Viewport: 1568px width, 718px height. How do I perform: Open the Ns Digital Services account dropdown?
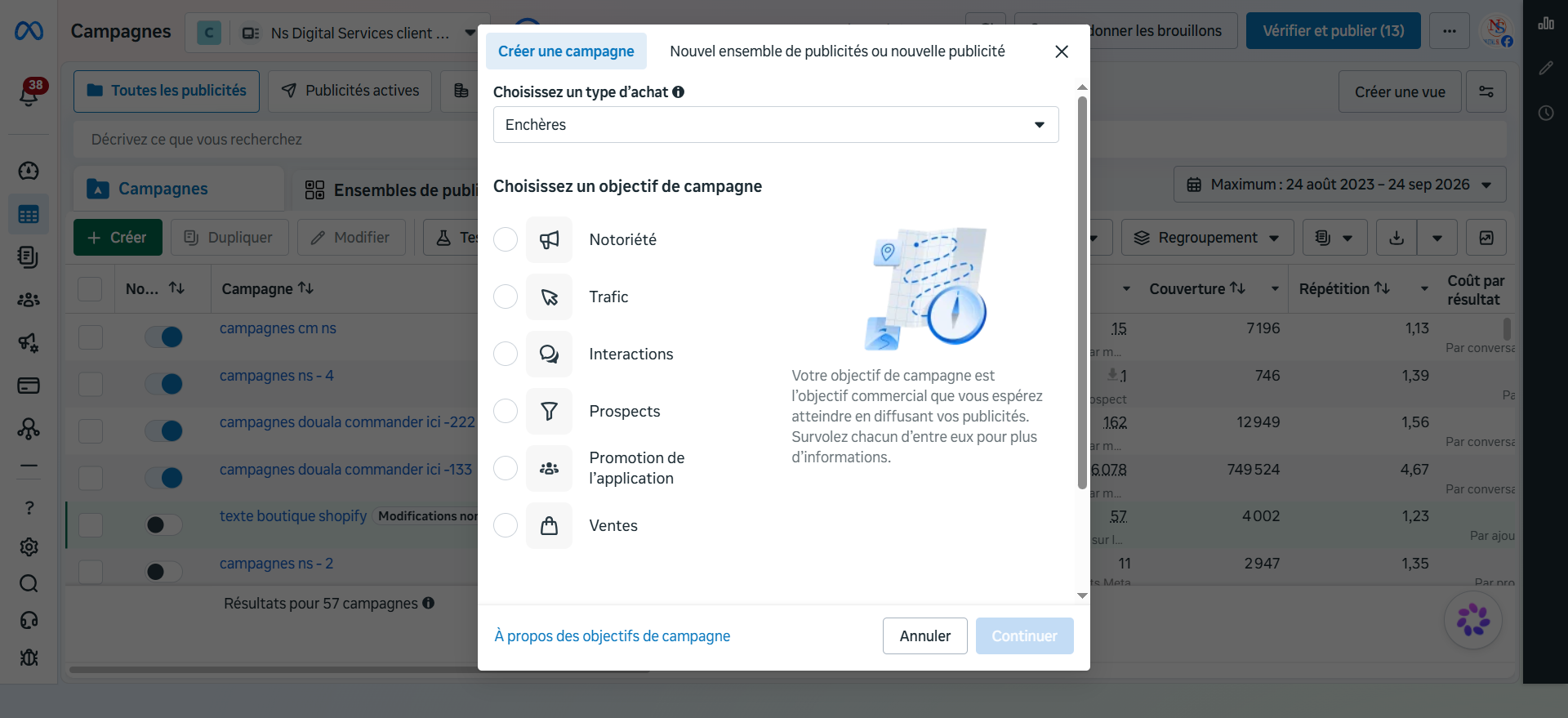pyautogui.click(x=337, y=33)
